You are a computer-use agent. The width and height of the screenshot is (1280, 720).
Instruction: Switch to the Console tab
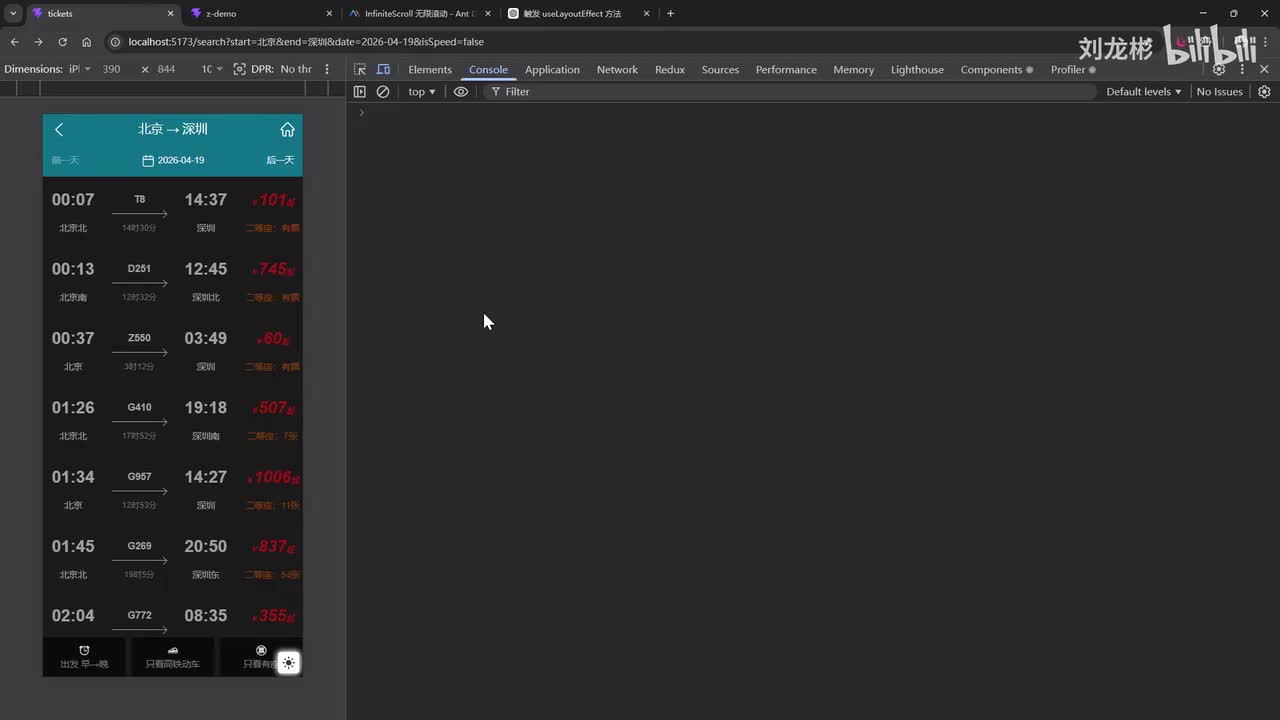click(x=488, y=69)
